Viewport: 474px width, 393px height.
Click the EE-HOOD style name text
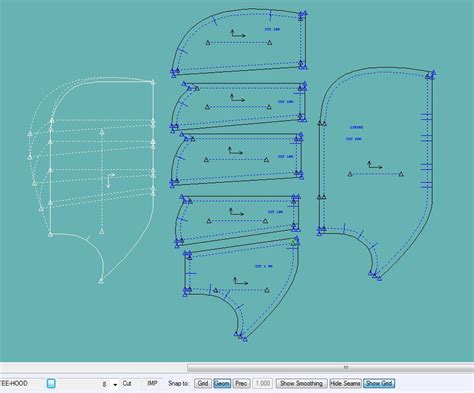14,383
